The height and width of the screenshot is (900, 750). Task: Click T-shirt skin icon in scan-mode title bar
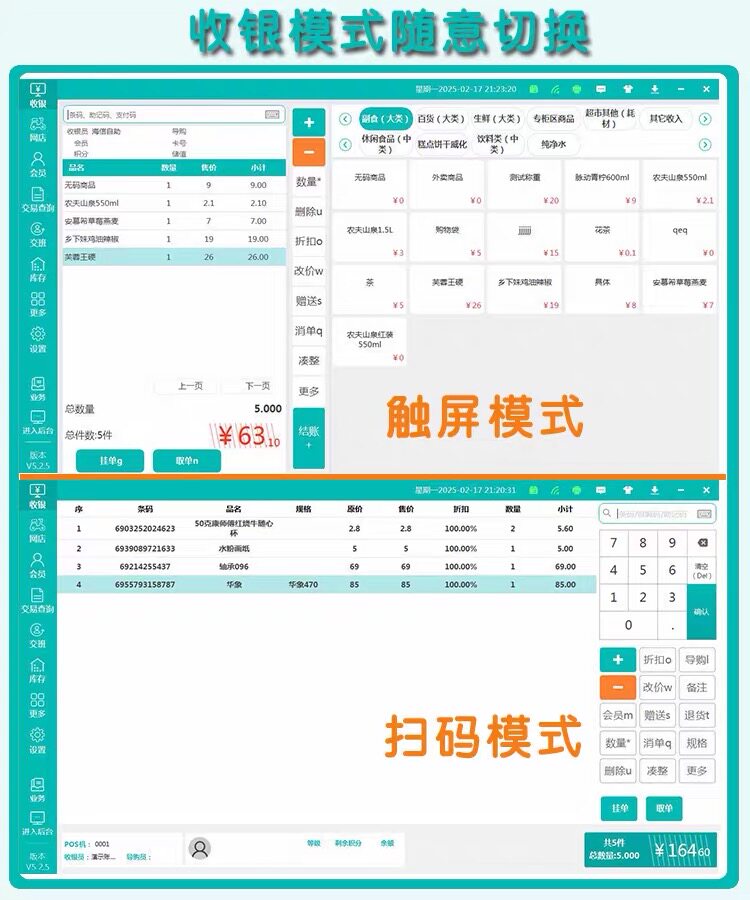(x=628, y=490)
